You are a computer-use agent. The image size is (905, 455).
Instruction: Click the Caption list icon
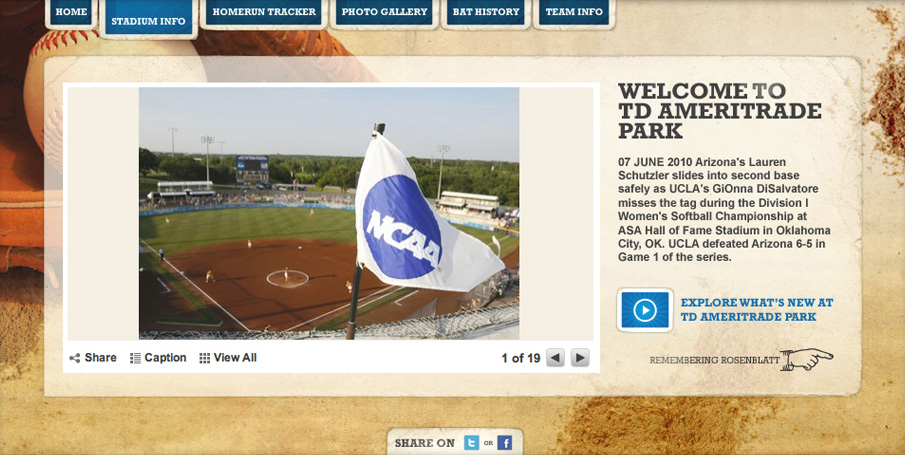135,358
